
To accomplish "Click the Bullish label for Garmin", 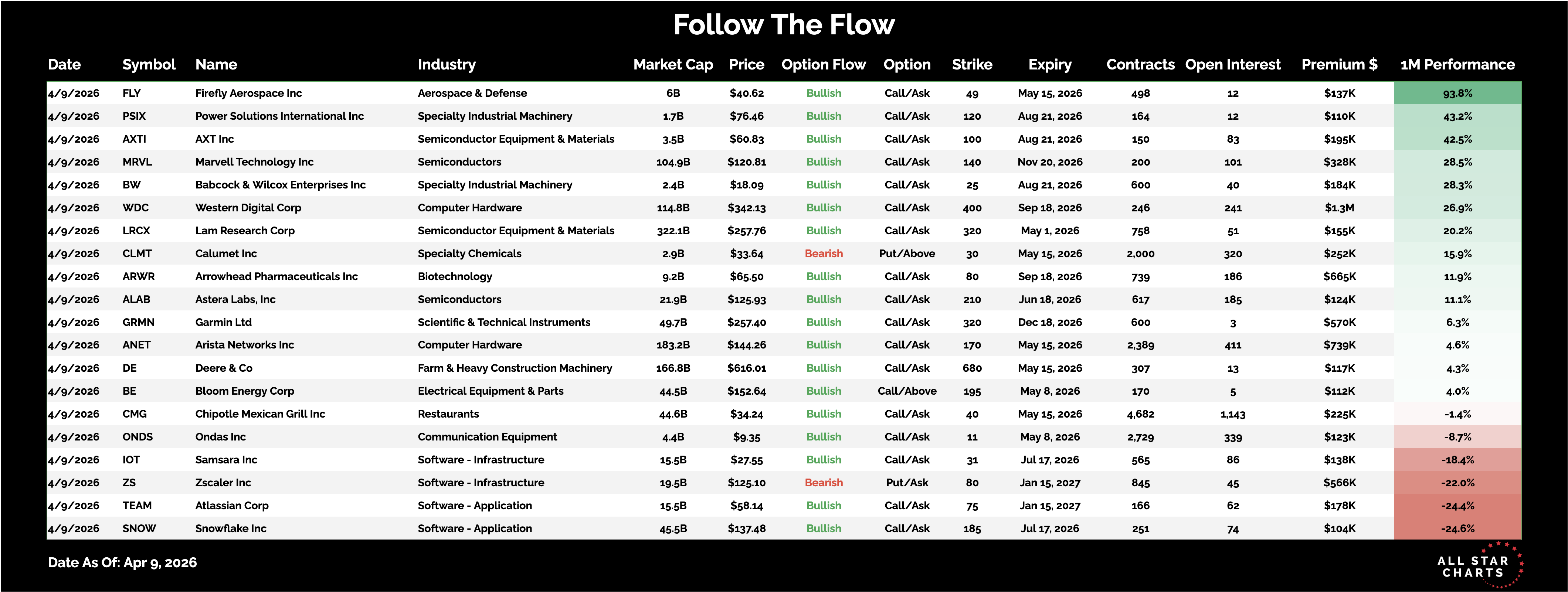I will tap(824, 323).
